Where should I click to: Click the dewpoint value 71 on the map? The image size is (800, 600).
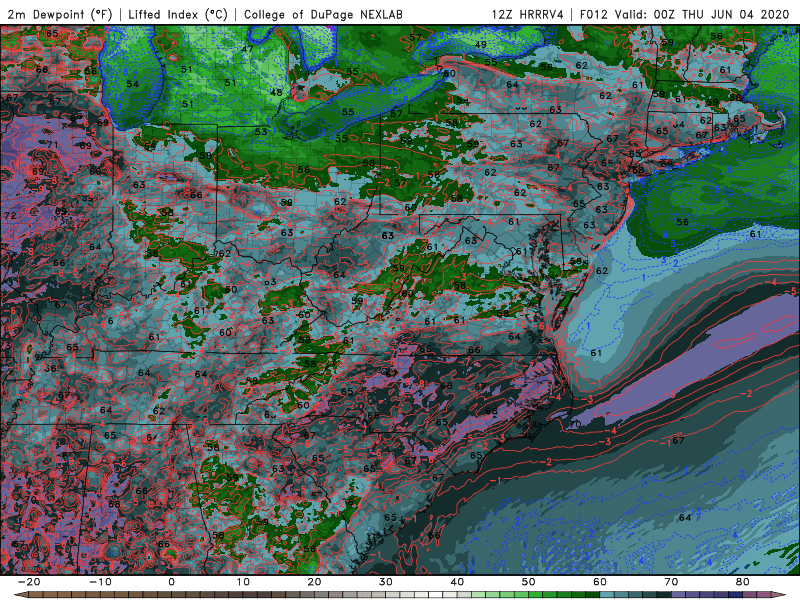(53, 145)
